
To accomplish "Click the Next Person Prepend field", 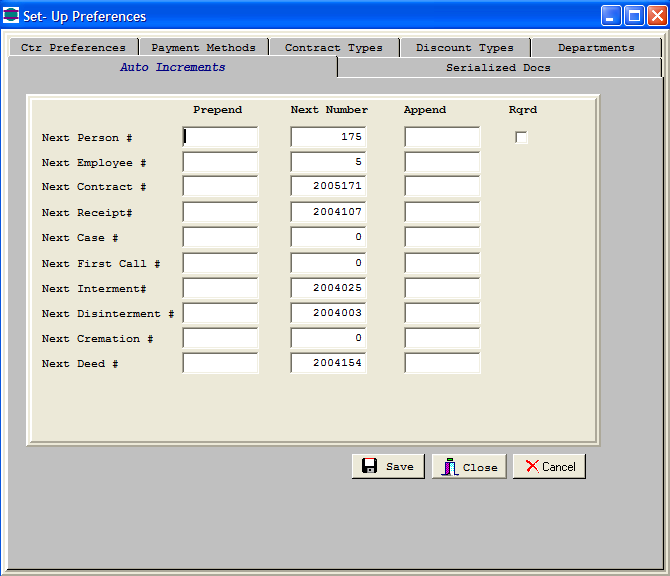I will [x=220, y=138].
